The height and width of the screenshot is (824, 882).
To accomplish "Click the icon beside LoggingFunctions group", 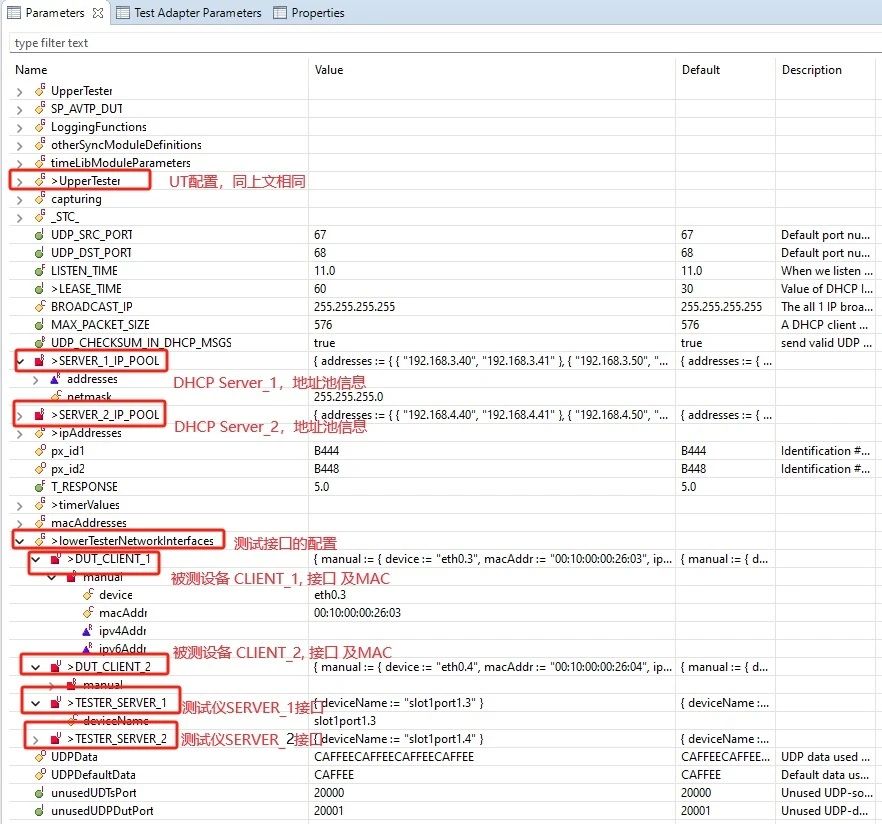I will [x=40, y=127].
